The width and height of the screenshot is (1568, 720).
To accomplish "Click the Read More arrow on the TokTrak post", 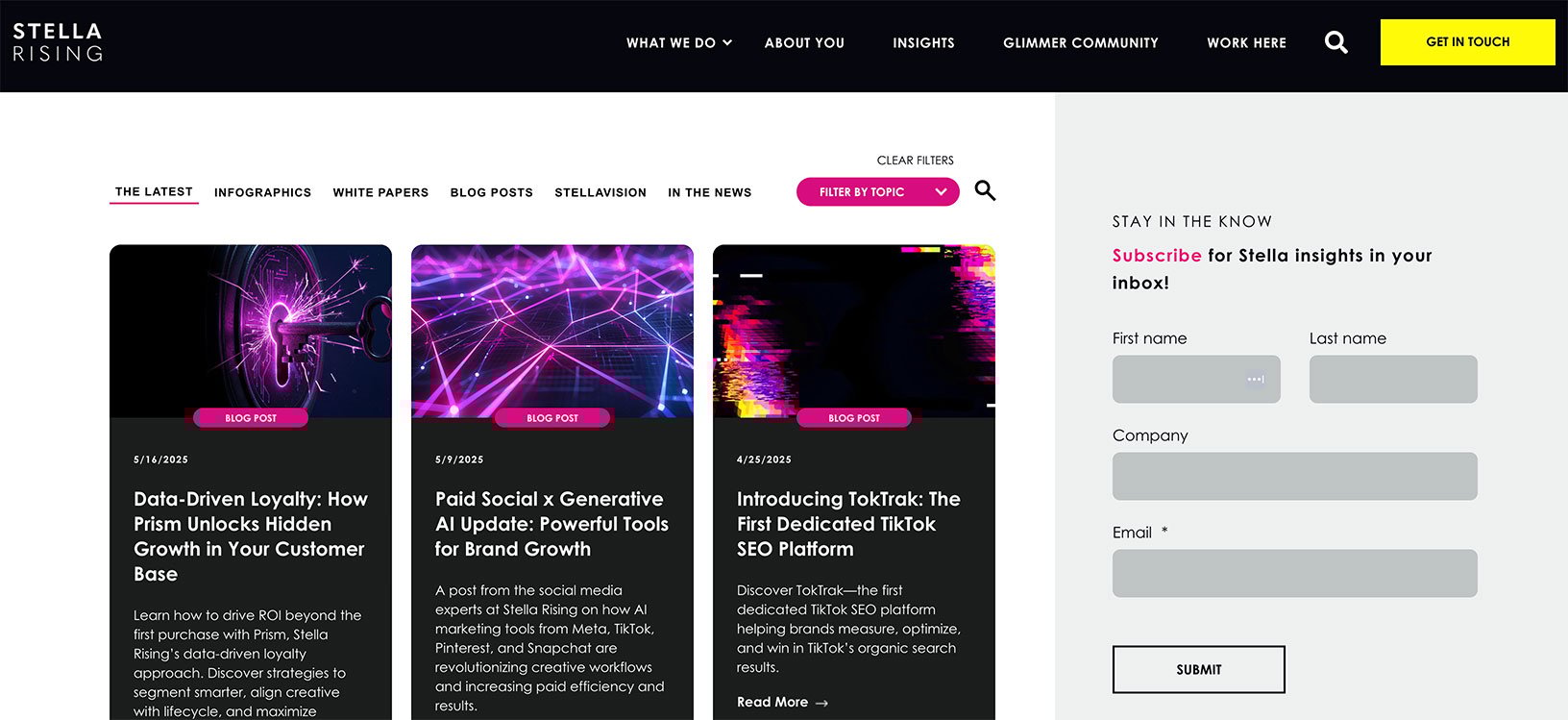I will (822, 702).
